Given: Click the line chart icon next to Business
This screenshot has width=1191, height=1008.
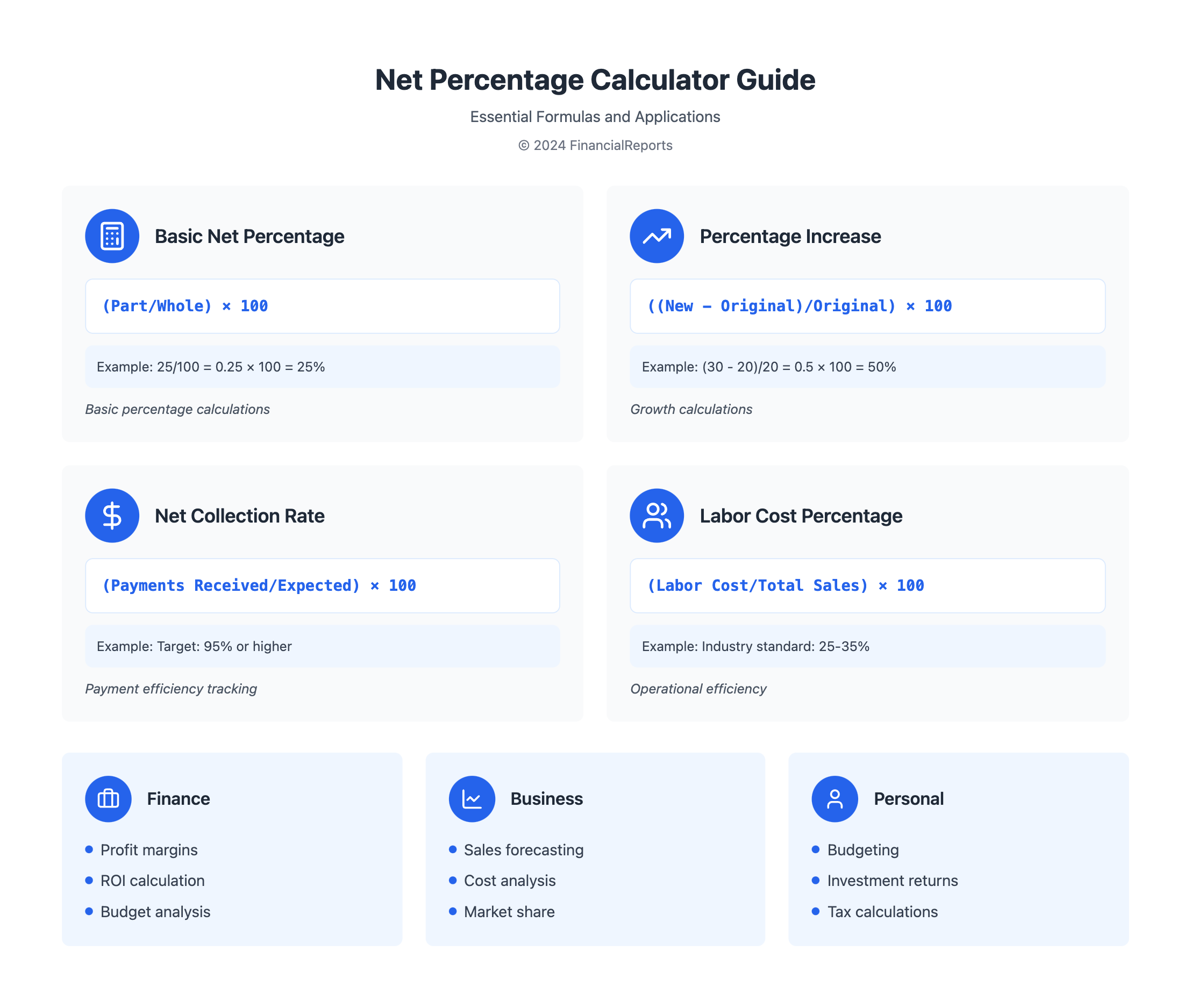Looking at the screenshot, I should point(472,798).
